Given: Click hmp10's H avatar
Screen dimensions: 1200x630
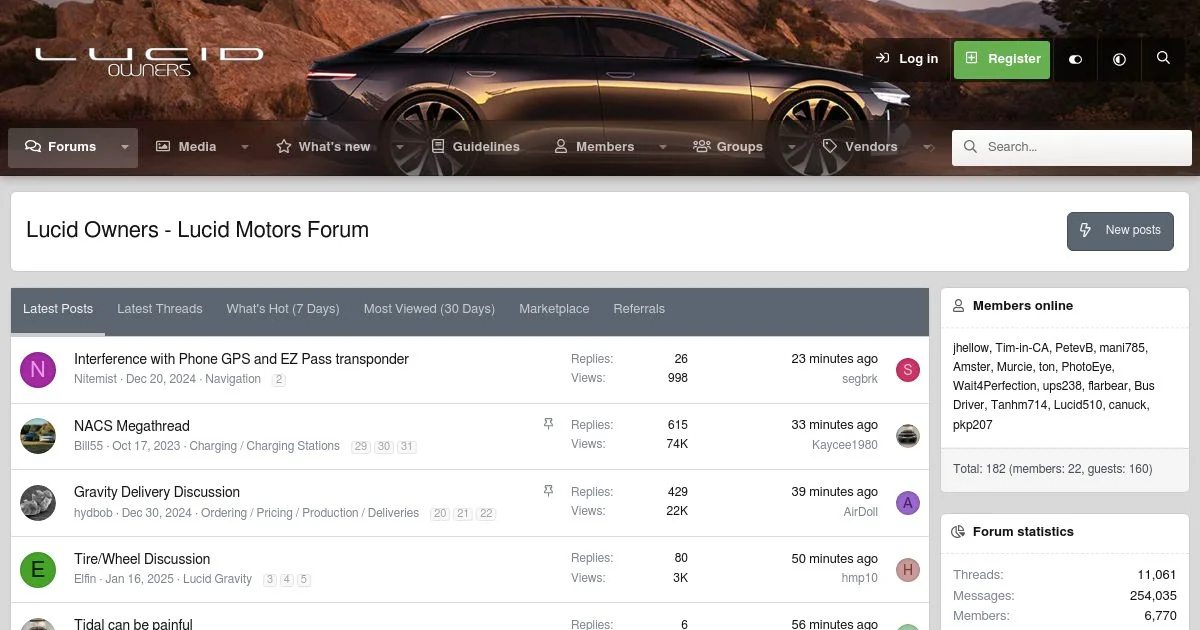Looking at the screenshot, I should click(907, 570).
